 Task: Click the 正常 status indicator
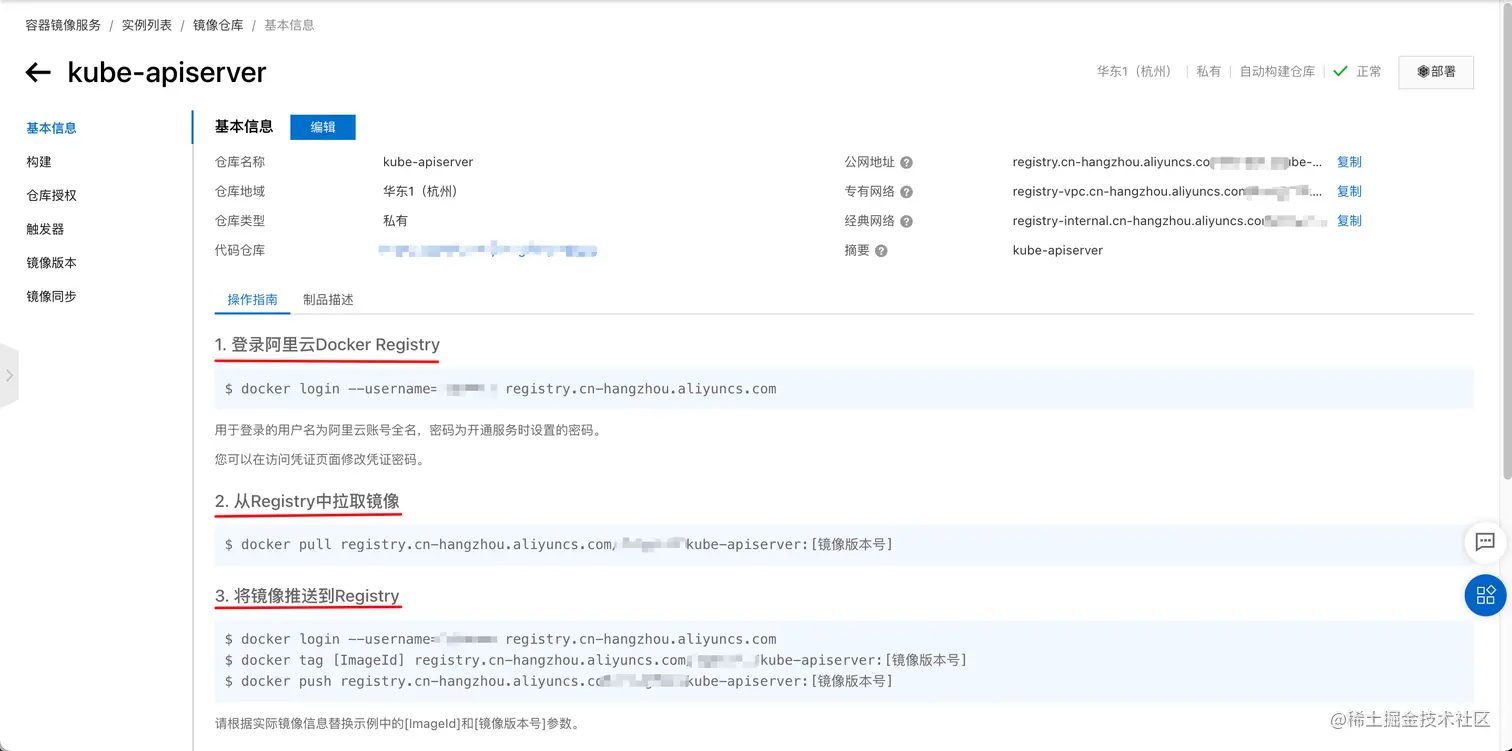pos(1358,72)
